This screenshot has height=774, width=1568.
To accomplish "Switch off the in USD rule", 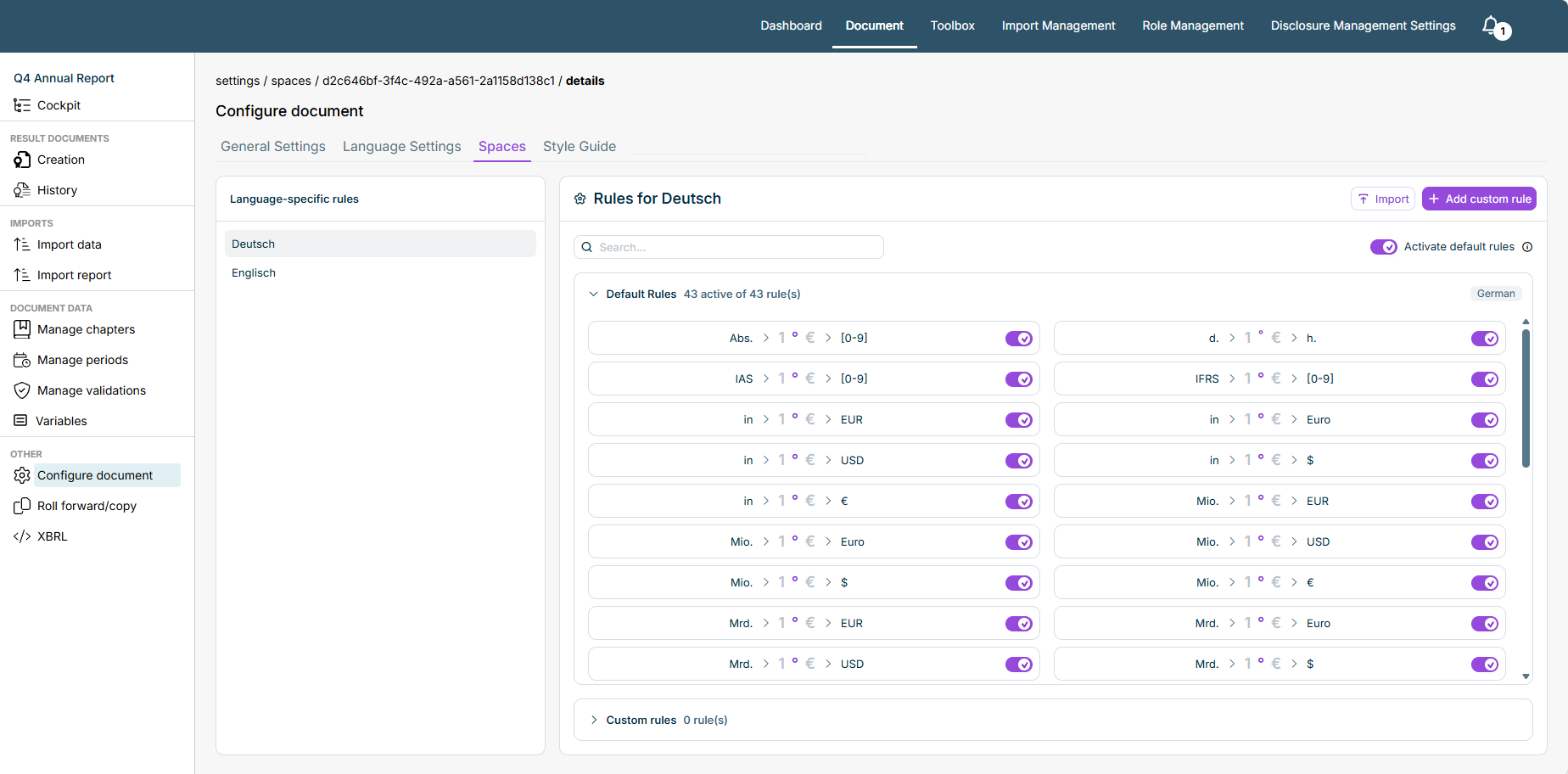I will pos(1018,461).
